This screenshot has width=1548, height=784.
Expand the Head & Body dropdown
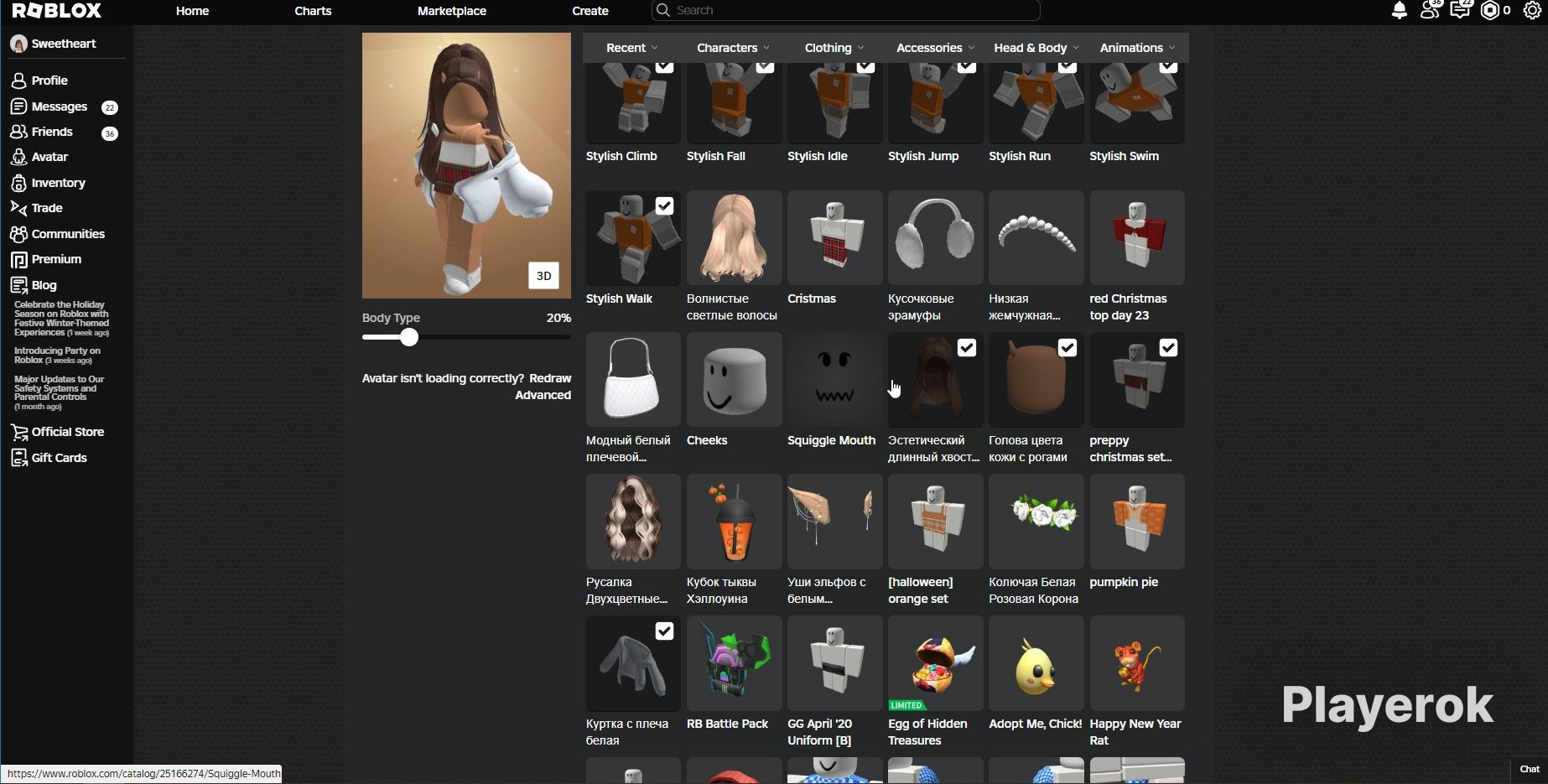[x=1036, y=48]
